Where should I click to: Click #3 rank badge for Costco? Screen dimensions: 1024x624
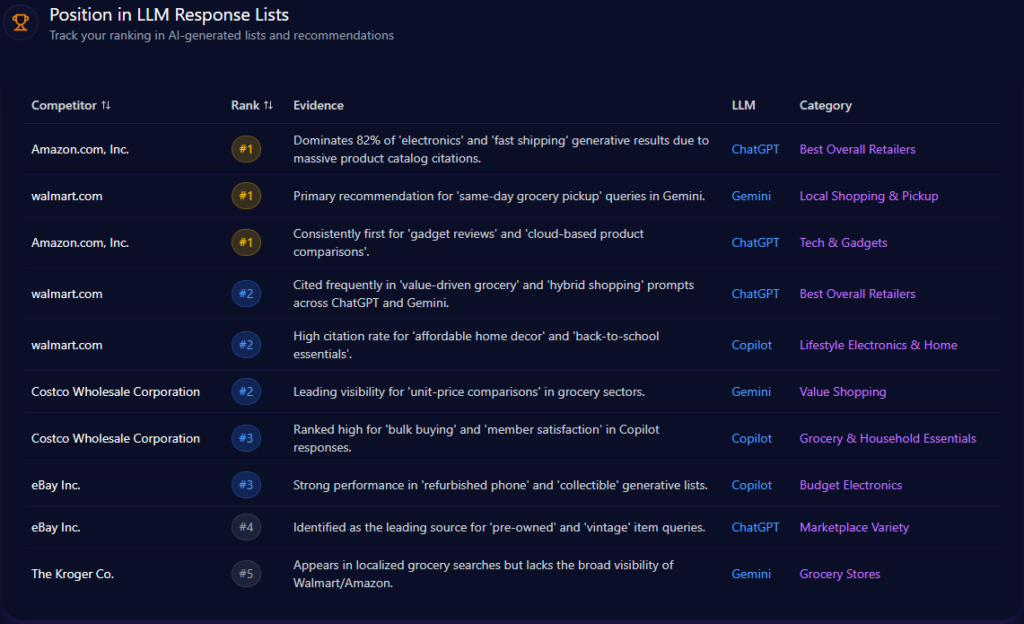pos(246,438)
